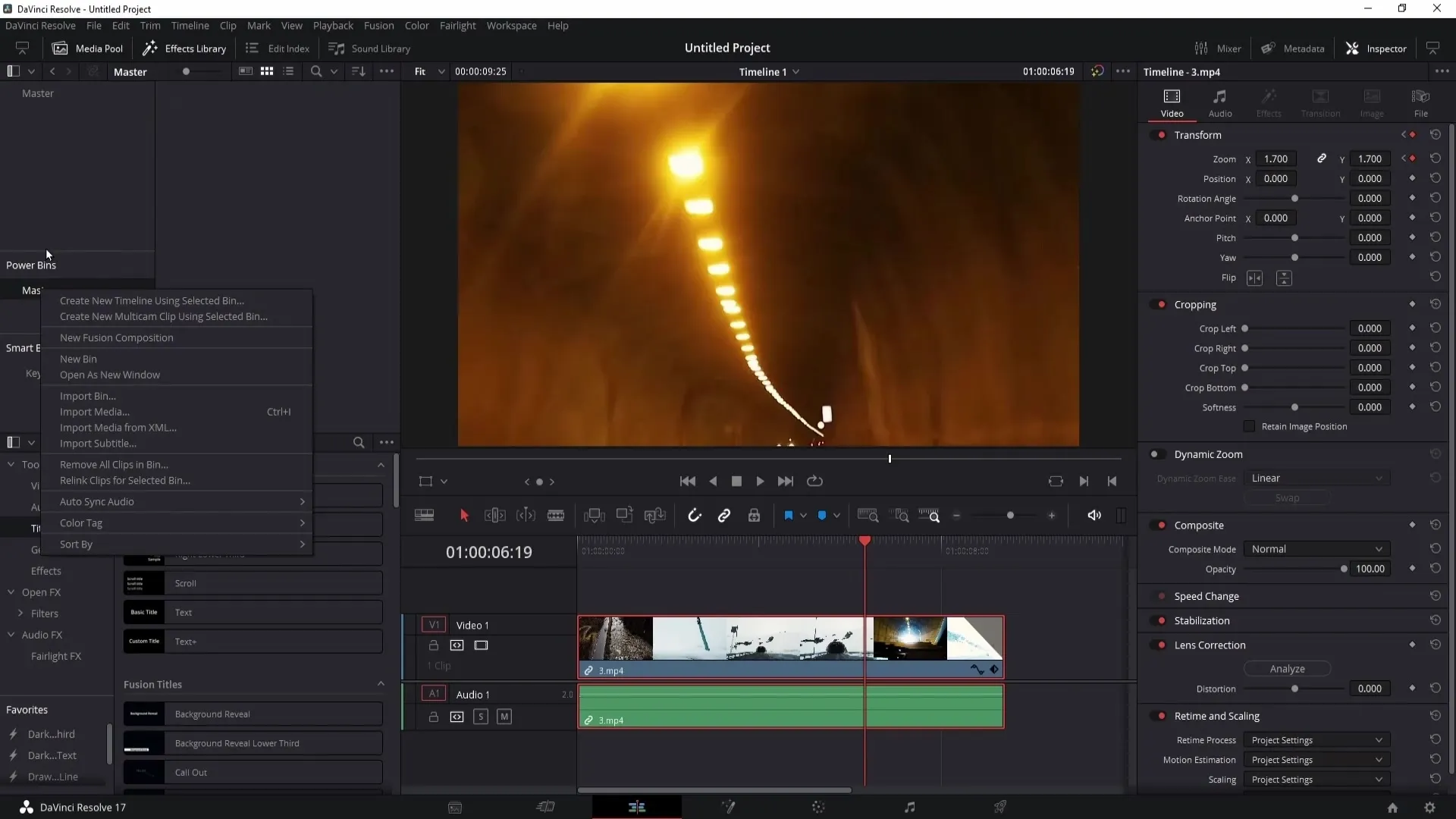The height and width of the screenshot is (819, 1456).
Task: Toggle Loop playback in viewer
Action: point(814,482)
